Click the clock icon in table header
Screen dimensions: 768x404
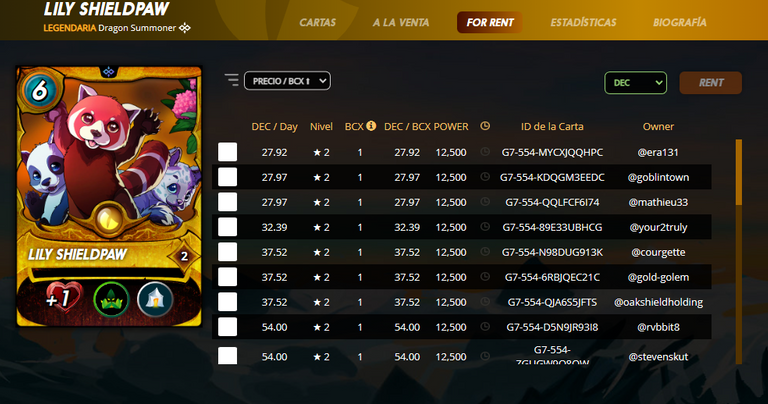point(485,126)
